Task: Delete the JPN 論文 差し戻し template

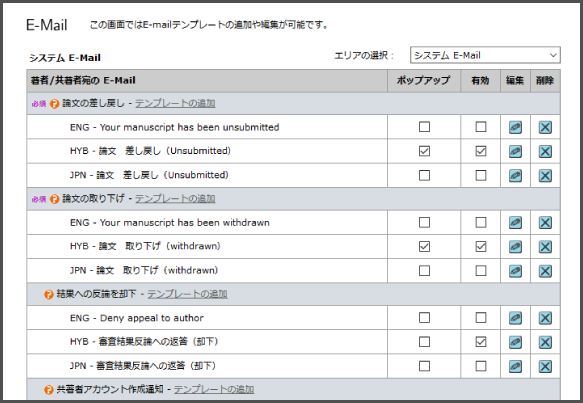Action: click(x=545, y=175)
